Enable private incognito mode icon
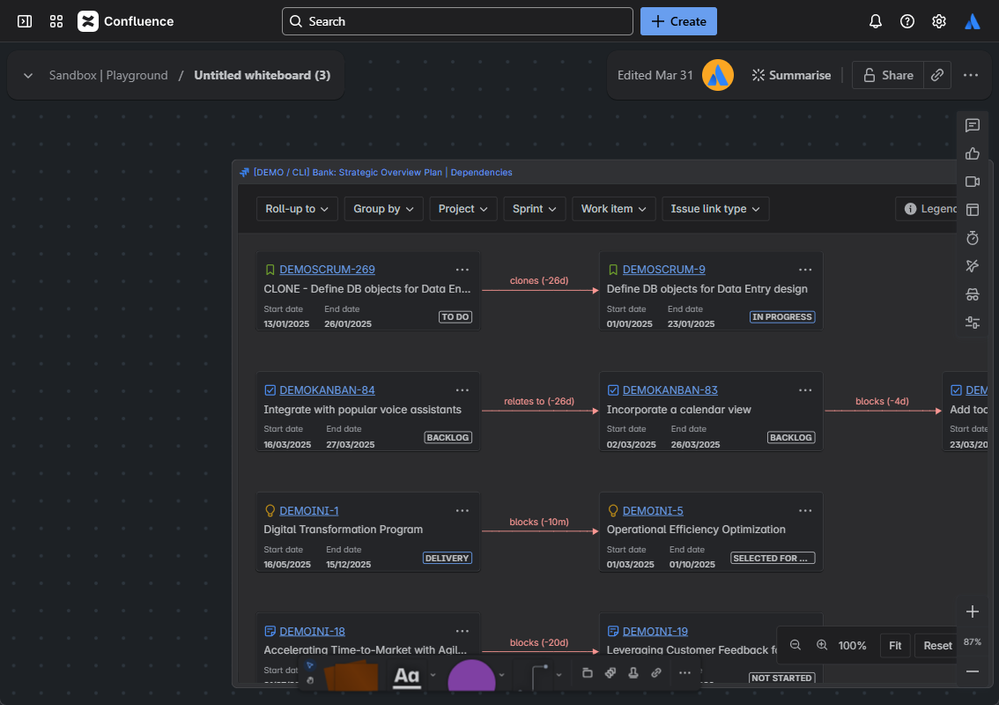 coord(972,294)
